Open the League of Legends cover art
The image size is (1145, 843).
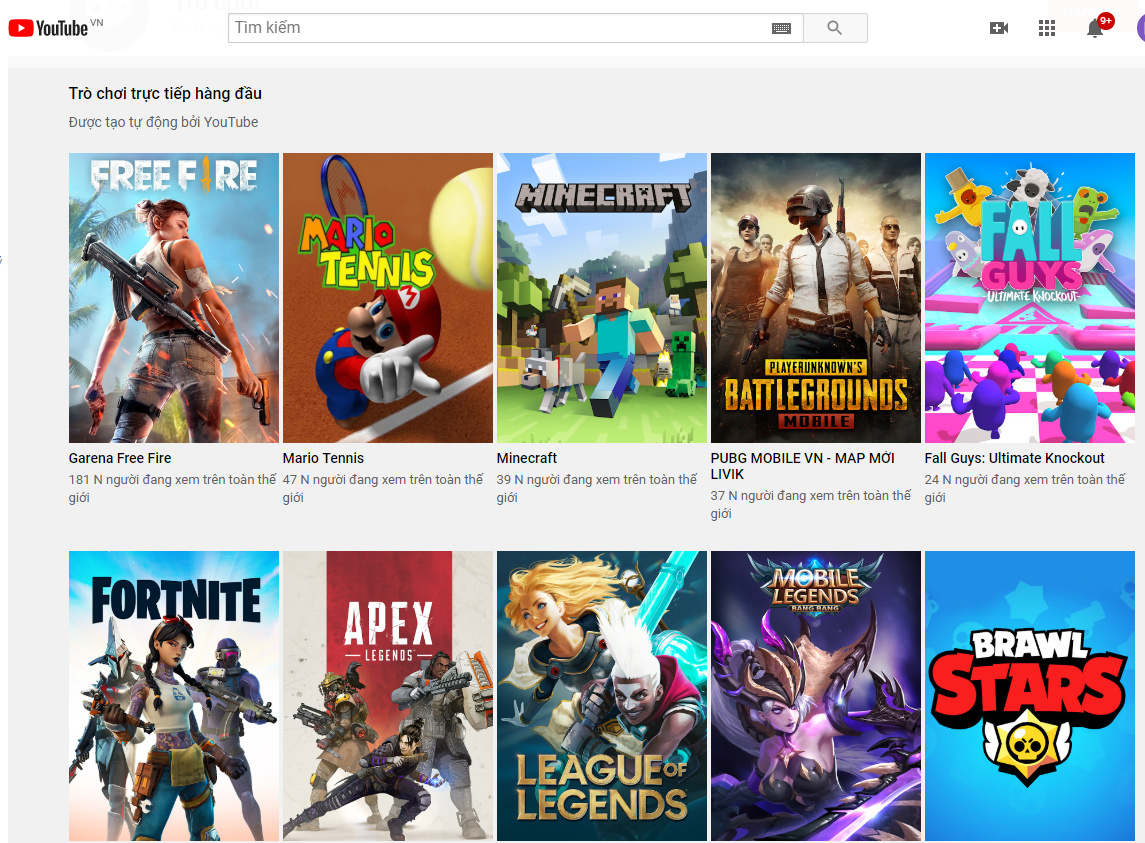point(602,695)
